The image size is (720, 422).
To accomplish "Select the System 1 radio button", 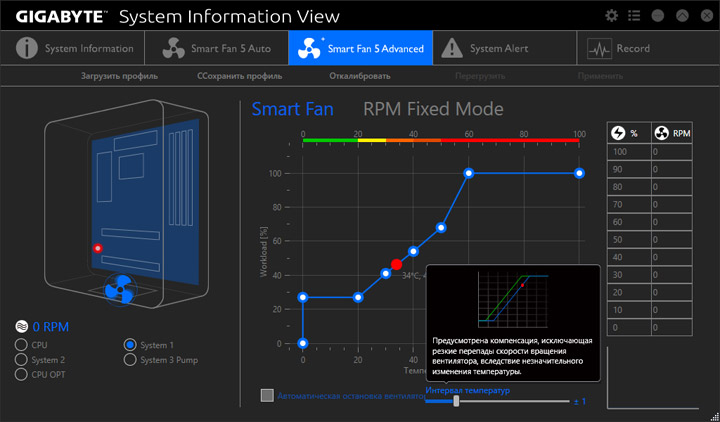I will pyautogui.click(x=130, y=345).
